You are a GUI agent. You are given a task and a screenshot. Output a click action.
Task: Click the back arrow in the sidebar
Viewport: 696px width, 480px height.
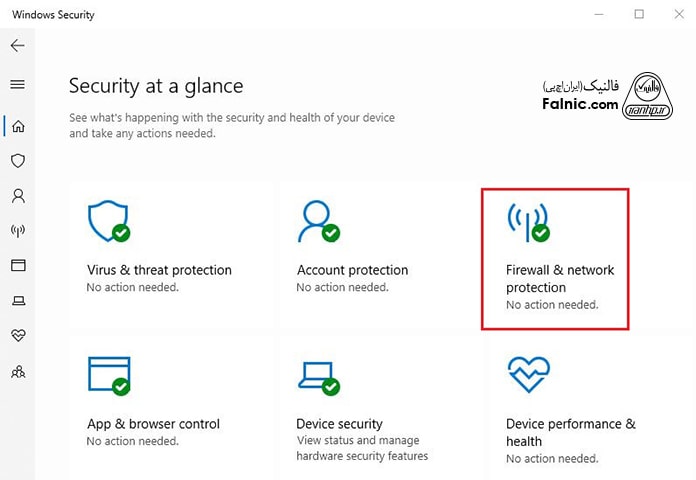pyautogui.click(x=17, y=46)
